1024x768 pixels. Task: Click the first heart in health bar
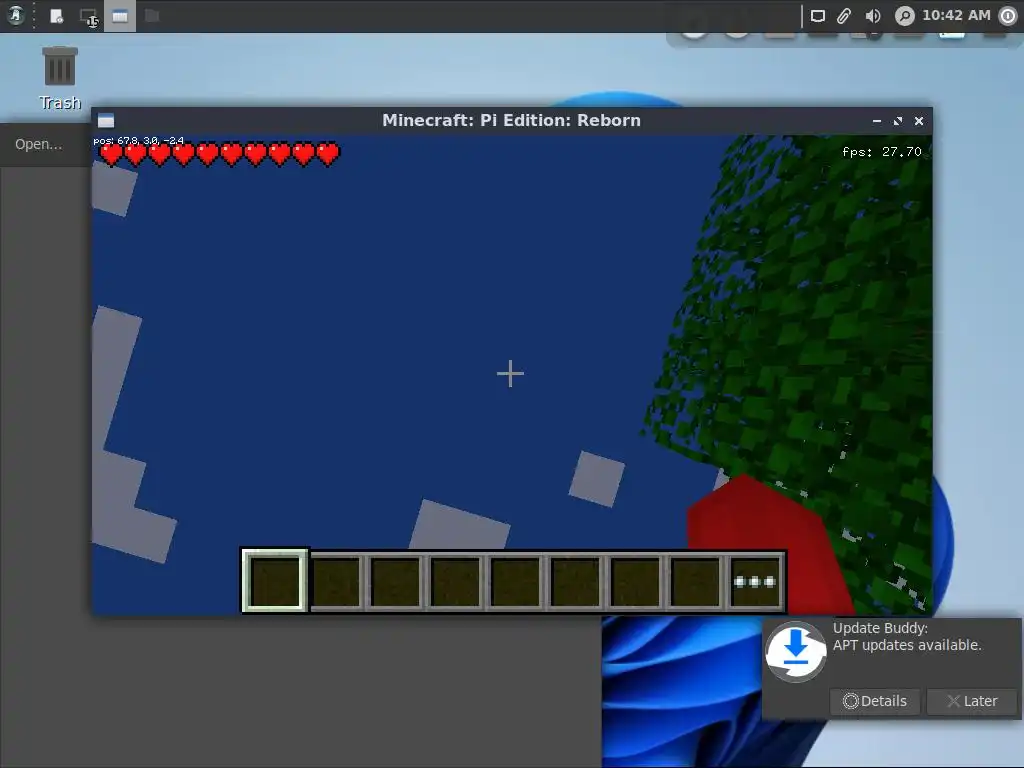pyautogui.click(x=111, y=154)
